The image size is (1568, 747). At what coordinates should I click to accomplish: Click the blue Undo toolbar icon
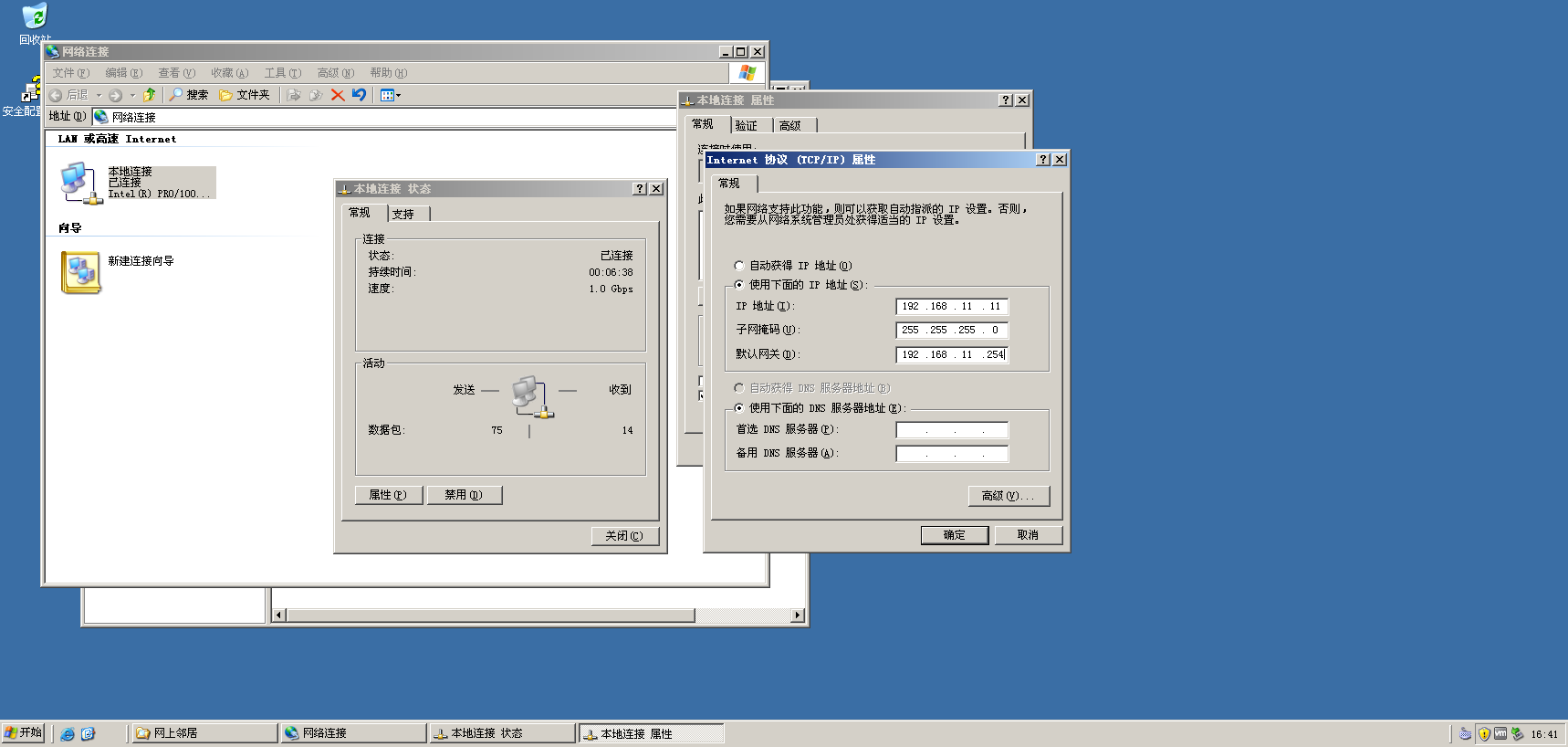[359, 95]
